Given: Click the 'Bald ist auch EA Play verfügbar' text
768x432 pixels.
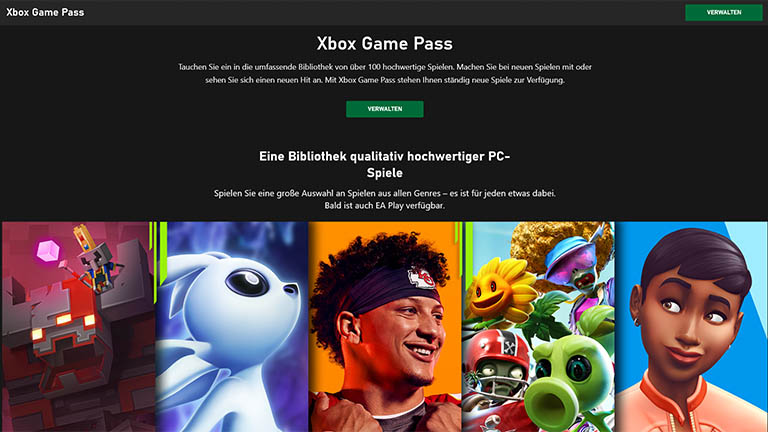Looking at the screenshot, I should click(384, 206).
